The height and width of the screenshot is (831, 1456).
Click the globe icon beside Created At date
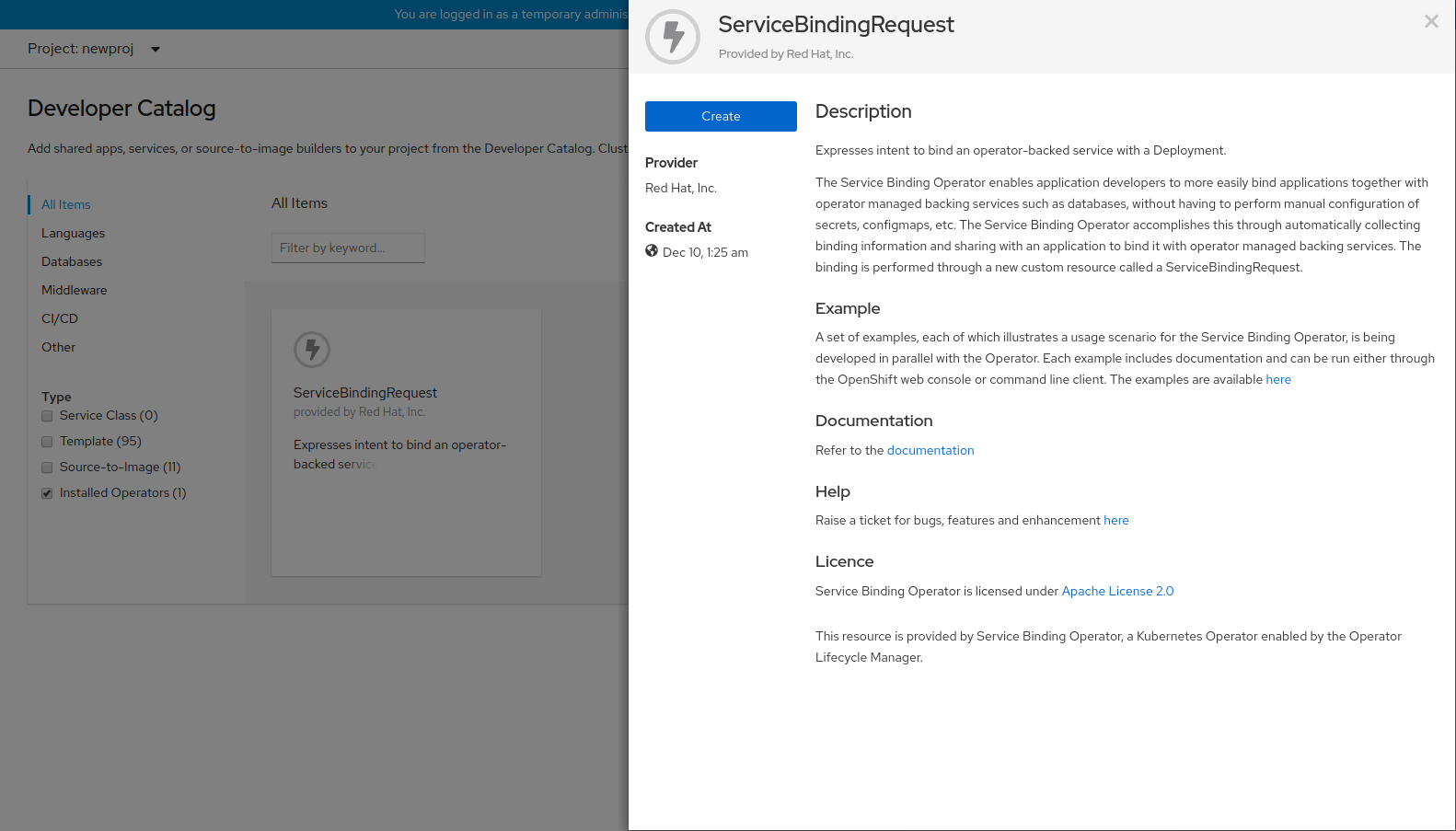[x=652, y=251]
